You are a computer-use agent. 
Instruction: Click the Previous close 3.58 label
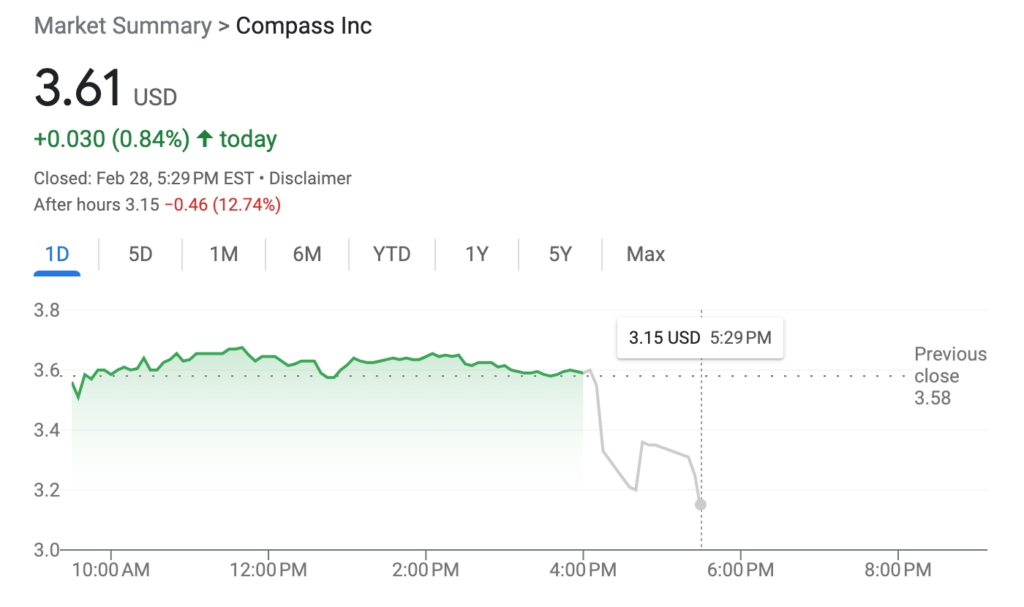coord(950,375)
